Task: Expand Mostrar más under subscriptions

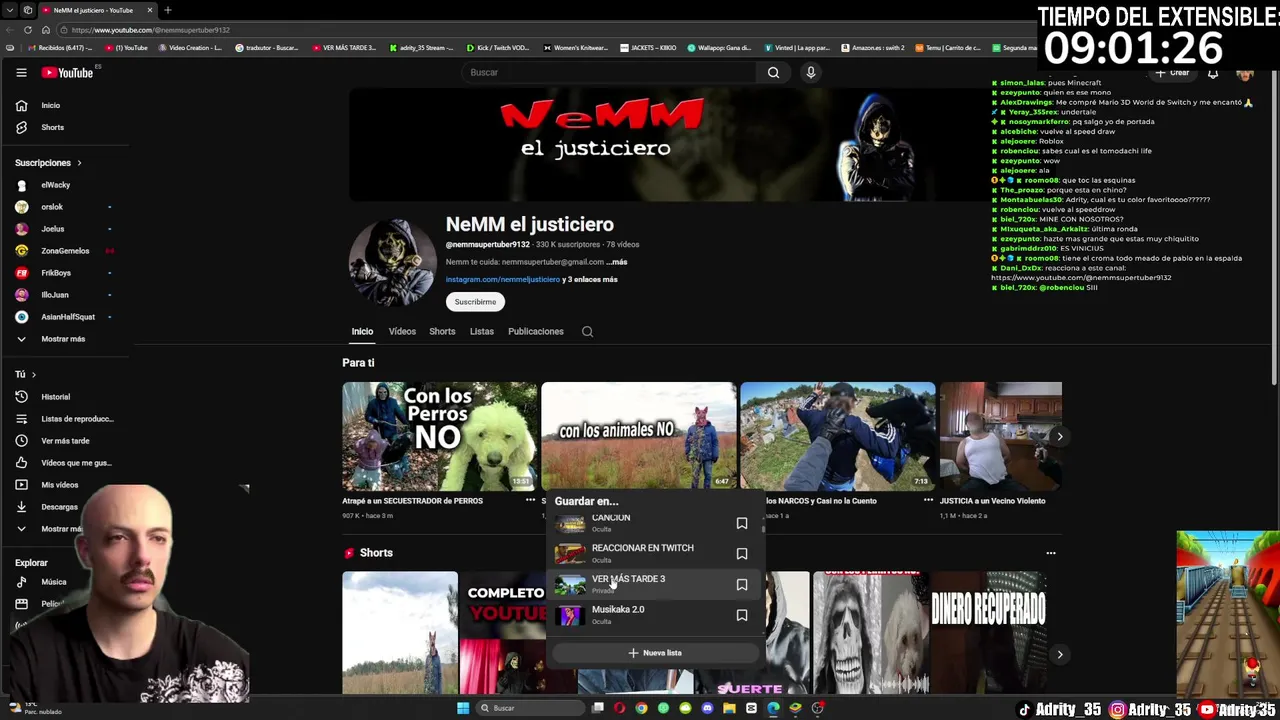Action: [x=63, y=339]
